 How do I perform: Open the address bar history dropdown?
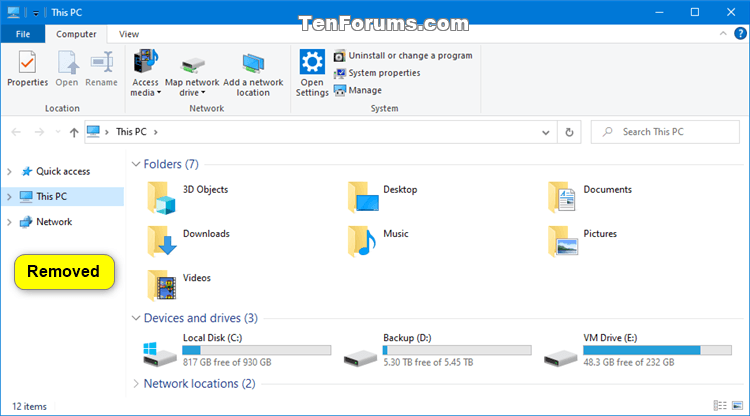(x=545, y=132)
